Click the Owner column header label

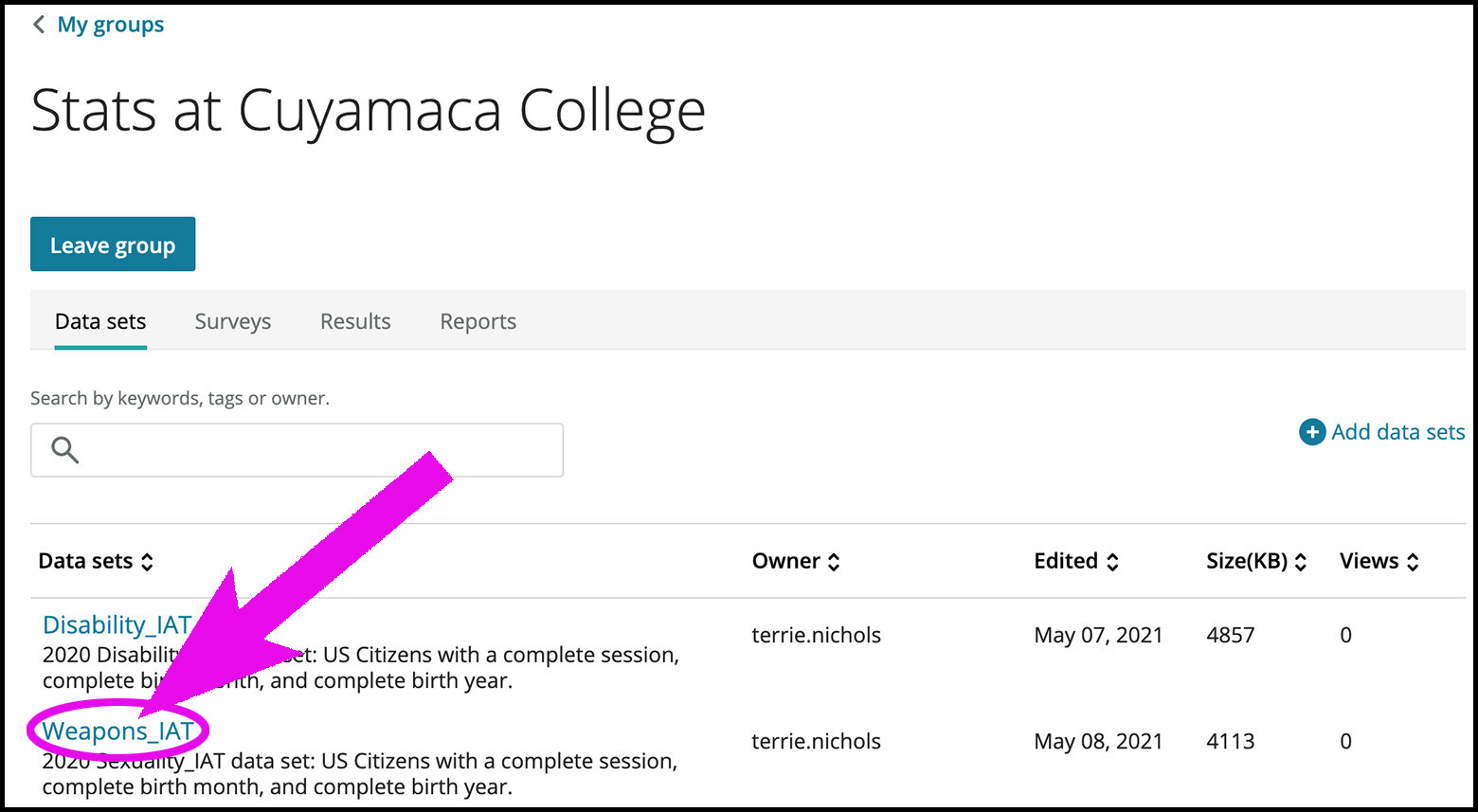point(786,561)
